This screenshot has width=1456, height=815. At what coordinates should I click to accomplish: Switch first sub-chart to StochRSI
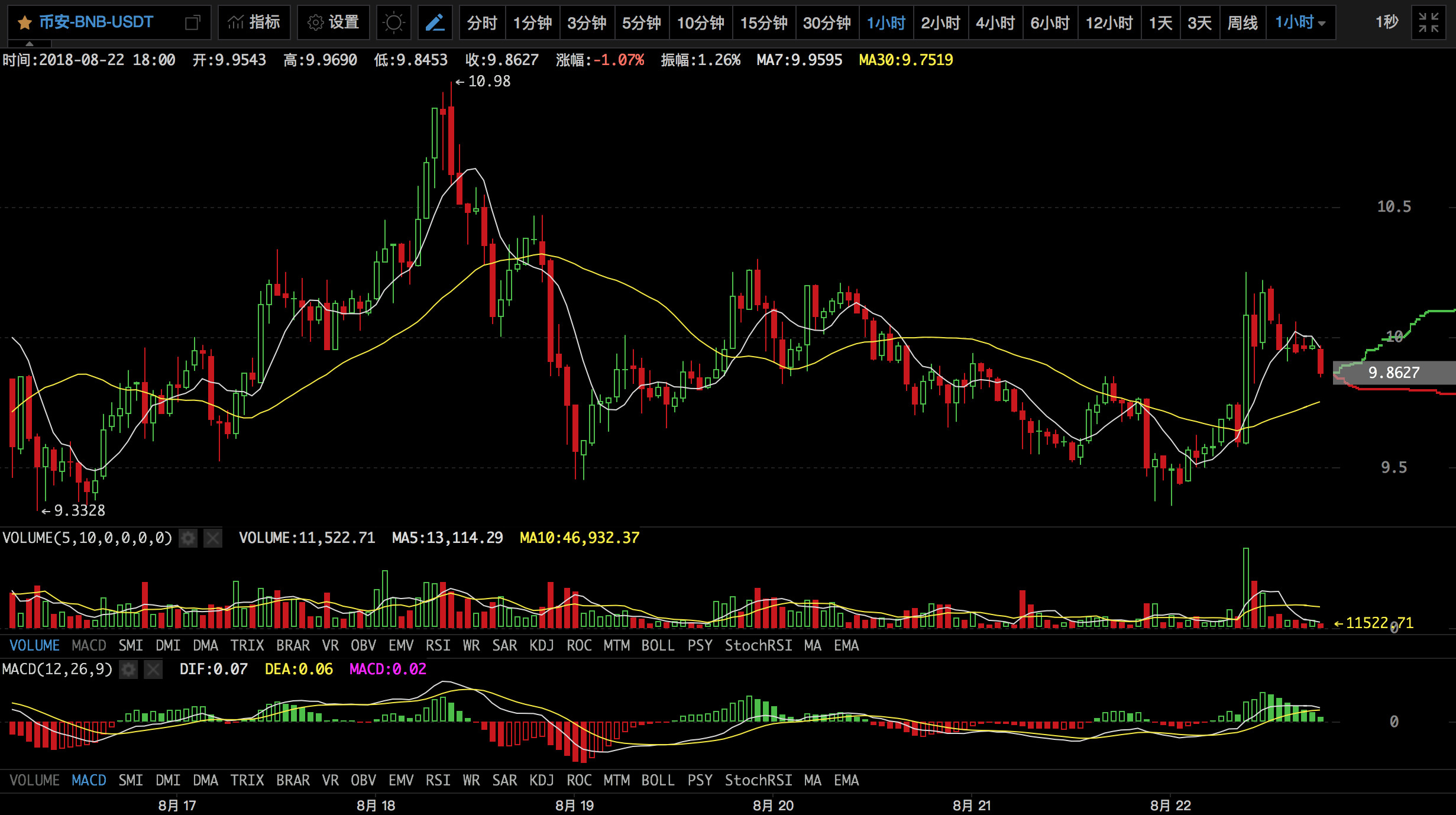pyautogui.click(x=759, y=645)
